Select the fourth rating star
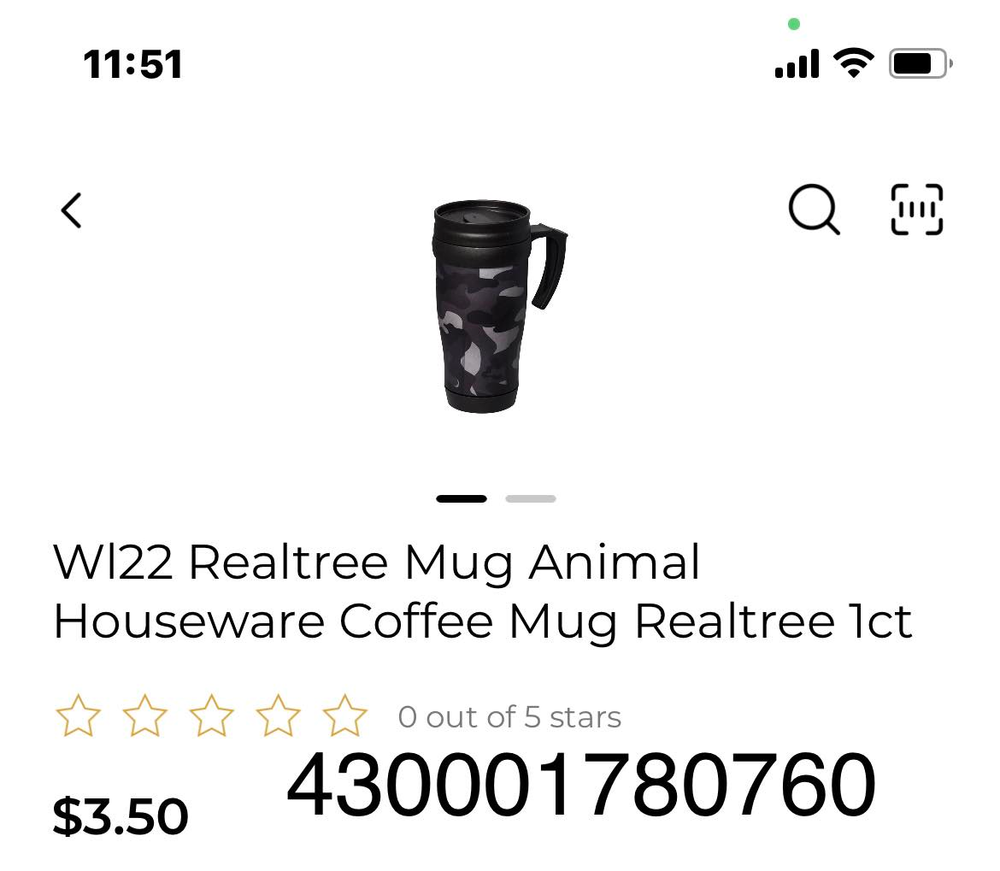The height and width of the screenshot is (871, 1000). point(278,716)
